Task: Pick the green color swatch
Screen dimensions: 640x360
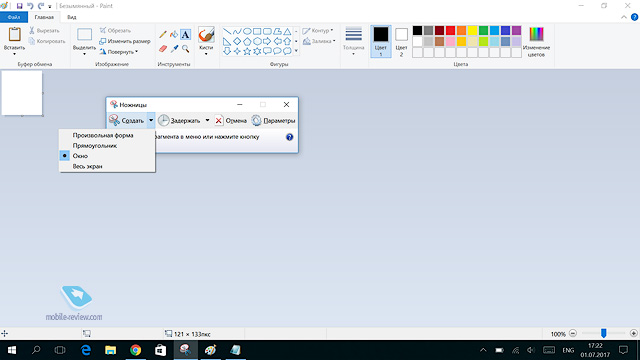Action: coord(483,31)
